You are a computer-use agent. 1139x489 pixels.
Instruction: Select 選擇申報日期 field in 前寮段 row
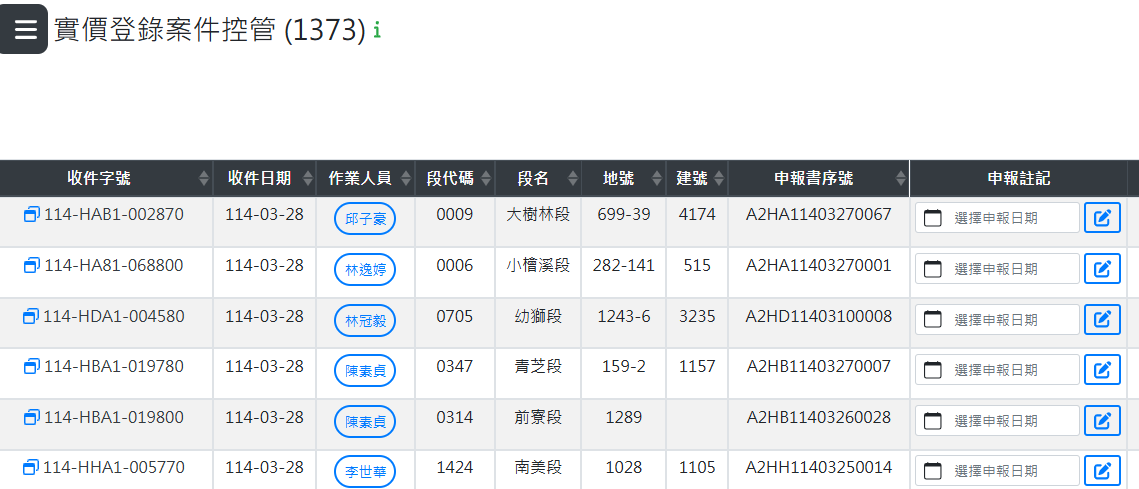997,421
